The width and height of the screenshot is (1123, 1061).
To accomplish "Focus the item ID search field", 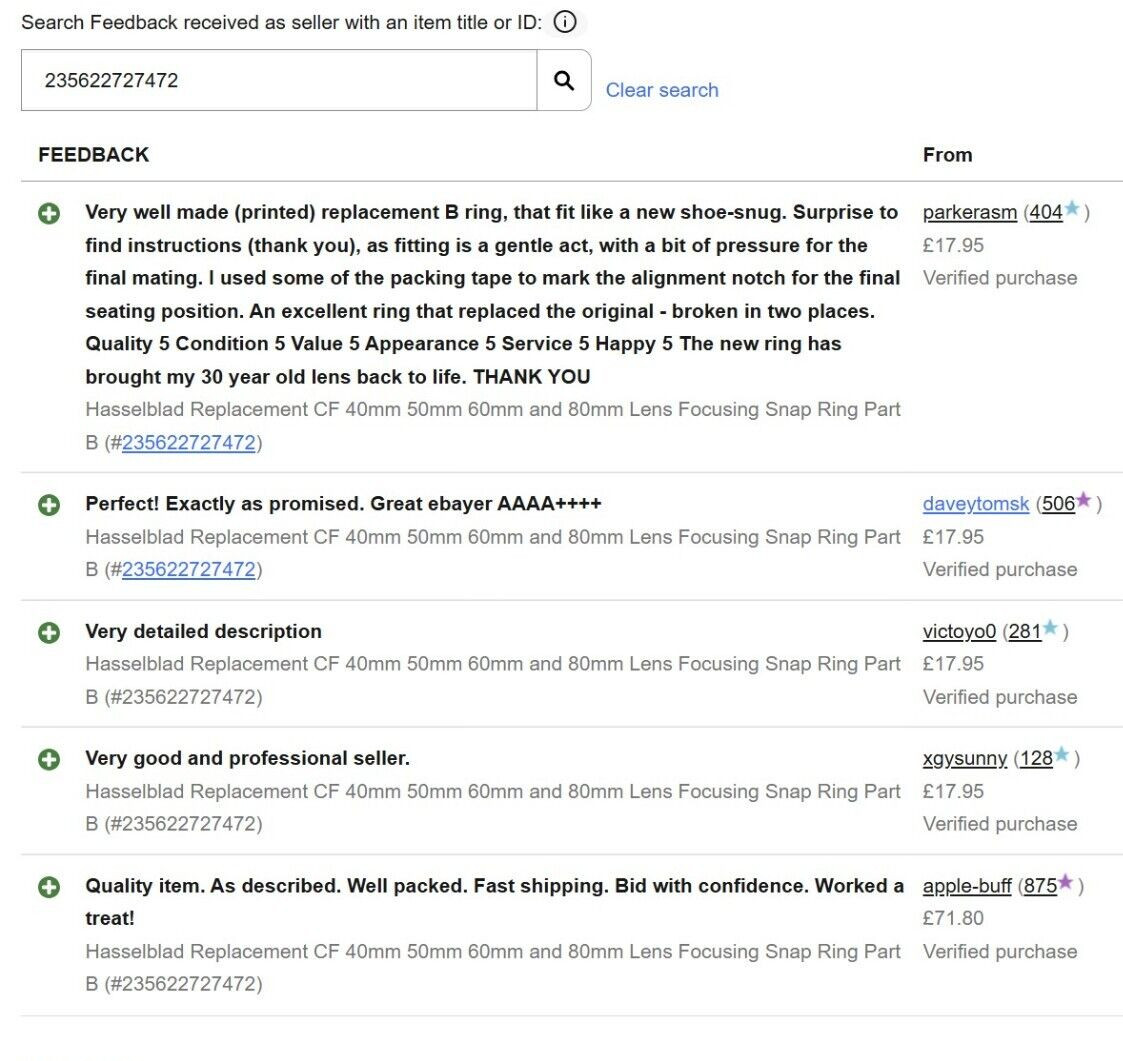I will 279,80.
